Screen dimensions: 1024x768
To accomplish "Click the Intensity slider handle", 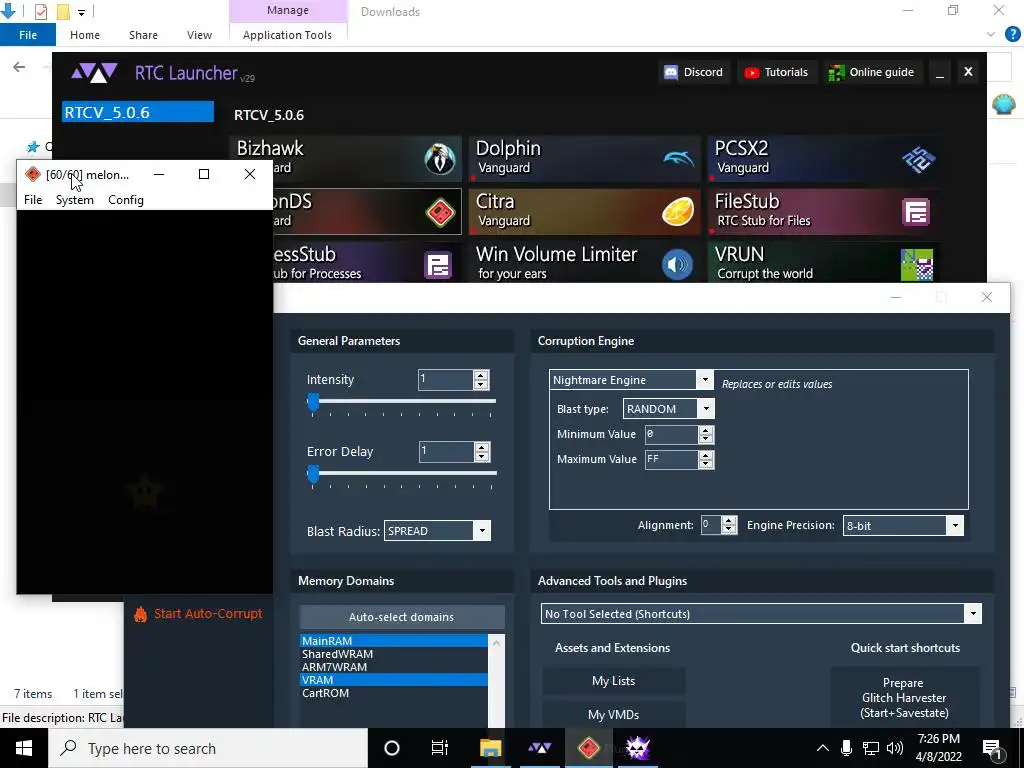I will [x=313, y=402].
